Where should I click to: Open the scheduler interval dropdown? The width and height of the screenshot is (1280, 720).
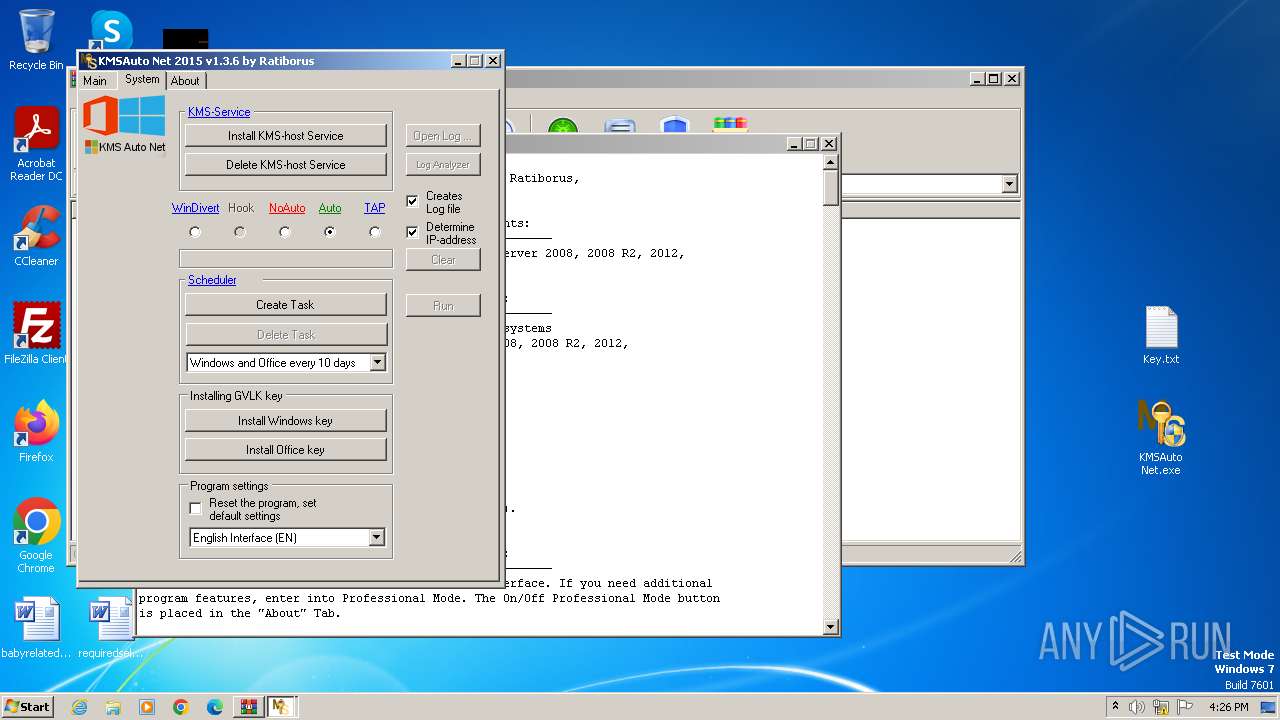[x=377, y=363]
